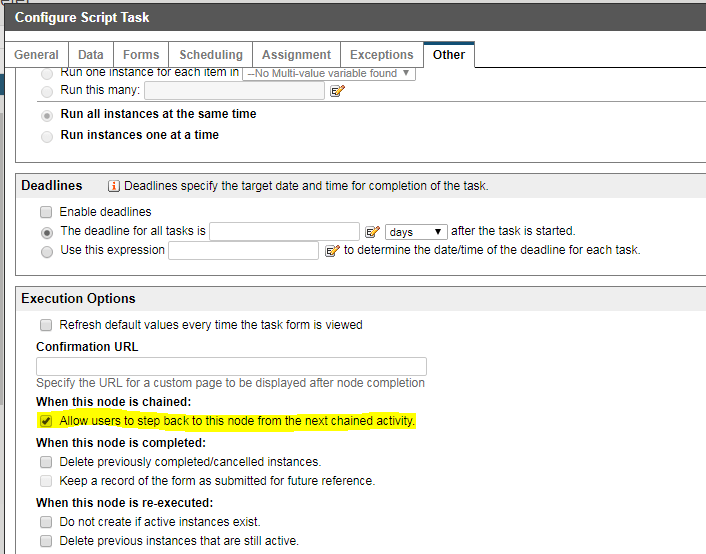Open the days unit dropdown
706x554 pixels.
[416, 232]
